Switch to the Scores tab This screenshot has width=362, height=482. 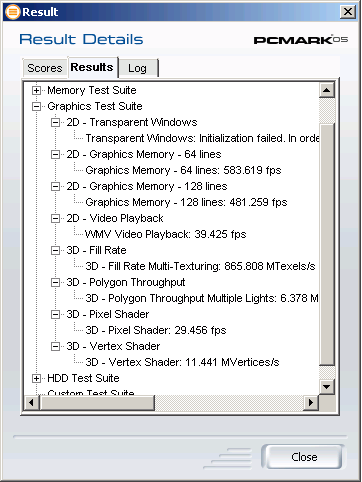pyautogui.click(x=45, y=68)
